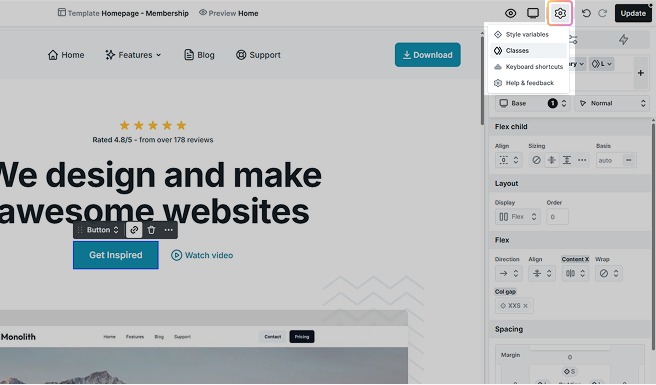Open Help & feedback menu entry
The image size is (656, 385).
528,83
